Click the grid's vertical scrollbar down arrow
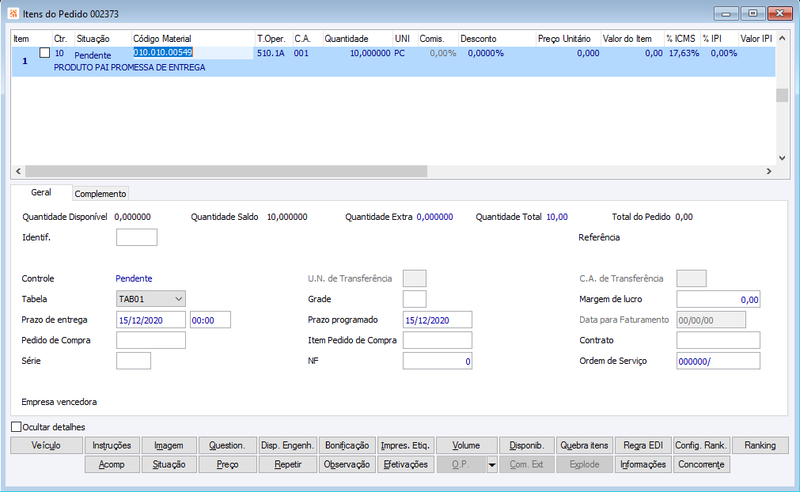This screenshot has width=800, height=492. tap(782, 158)
